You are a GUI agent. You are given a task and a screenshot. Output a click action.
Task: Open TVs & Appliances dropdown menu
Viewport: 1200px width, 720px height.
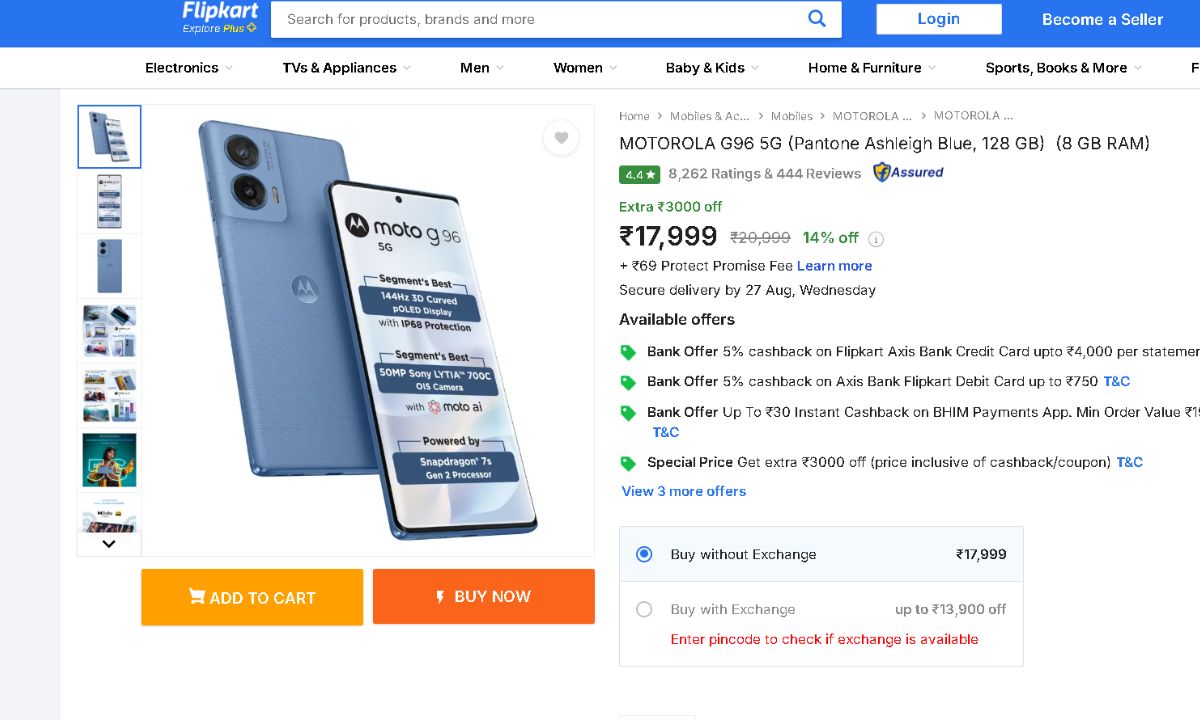346,68
